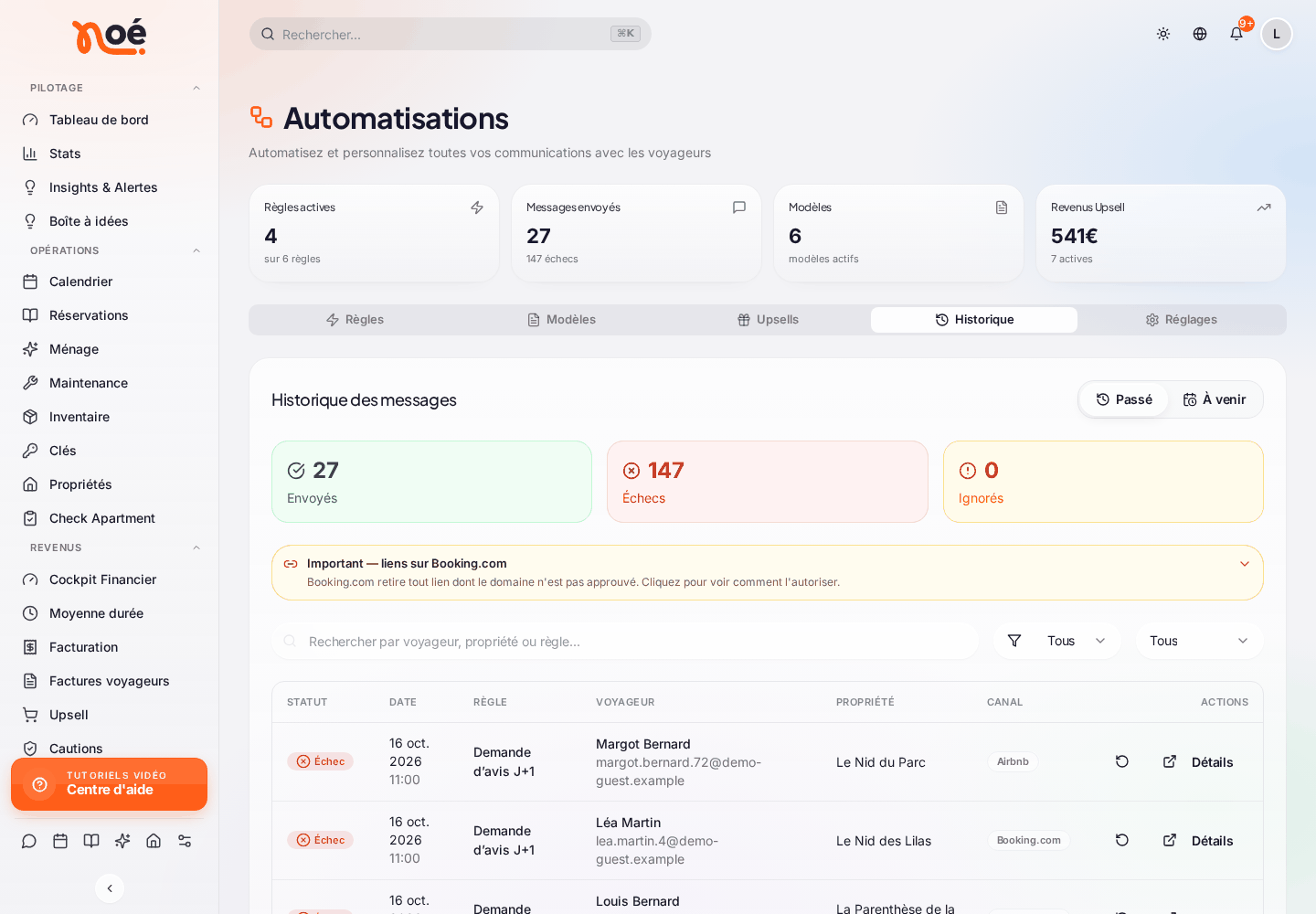Click the Centre d'aide help icon
This screenshot has height=914, width=1316.
point(39,784)
